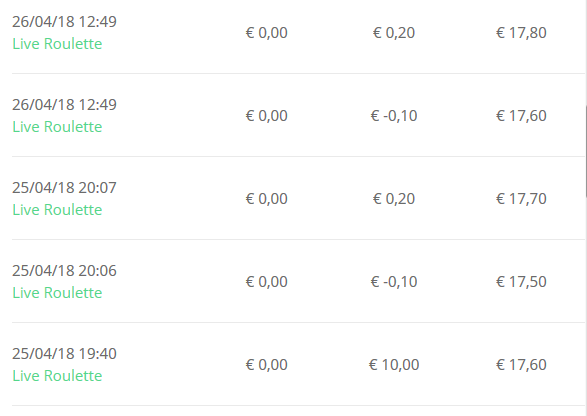Click € 17,60 balance in 25/04/18 19:40 row
Screen dimensions: 587x416
click(521, 365)
